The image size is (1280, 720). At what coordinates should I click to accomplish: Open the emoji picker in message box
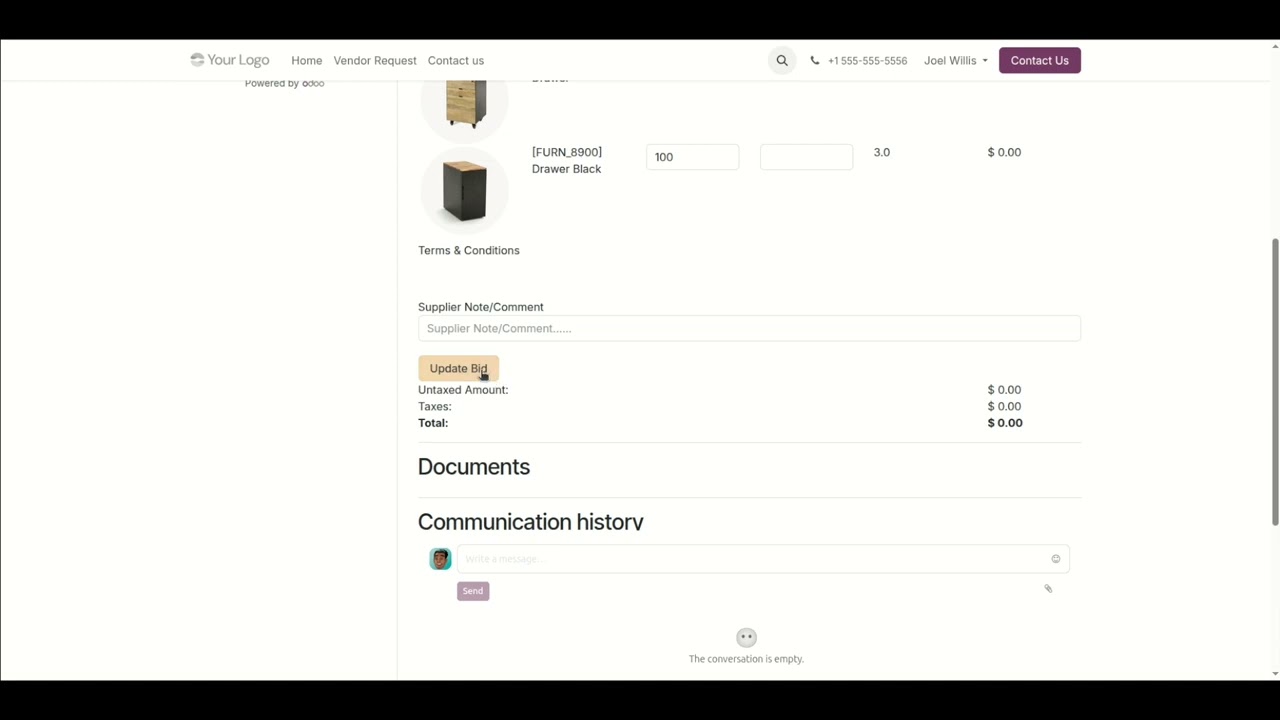tap(1055, 559)
